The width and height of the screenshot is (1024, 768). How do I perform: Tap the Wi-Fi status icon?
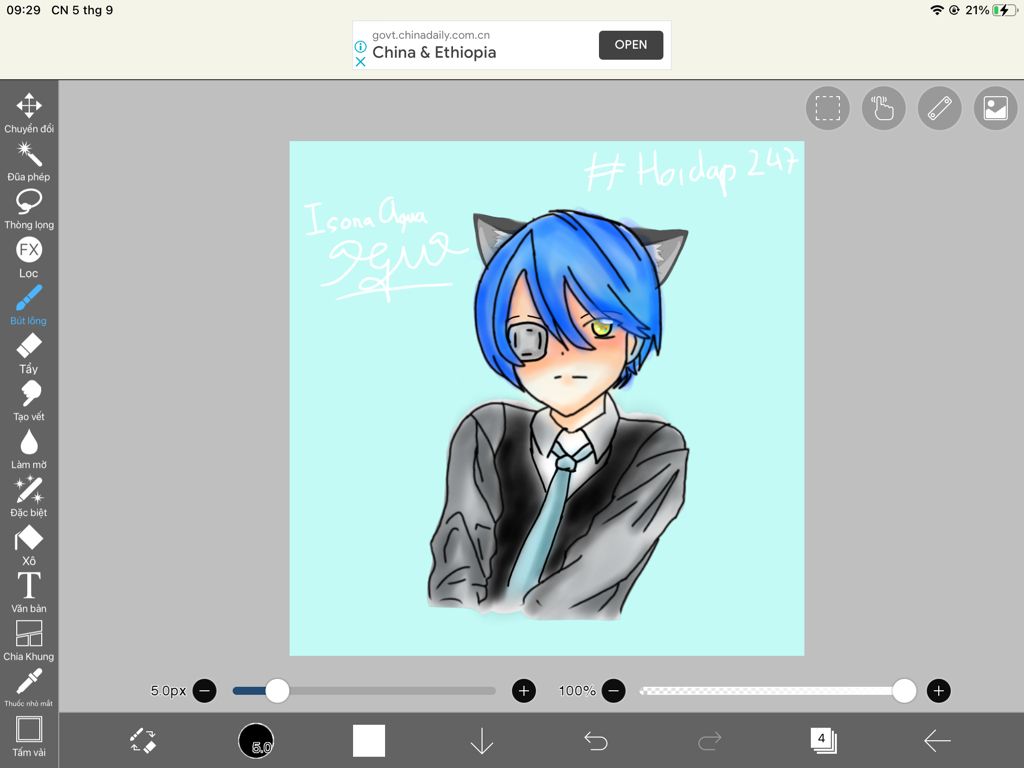937,10
